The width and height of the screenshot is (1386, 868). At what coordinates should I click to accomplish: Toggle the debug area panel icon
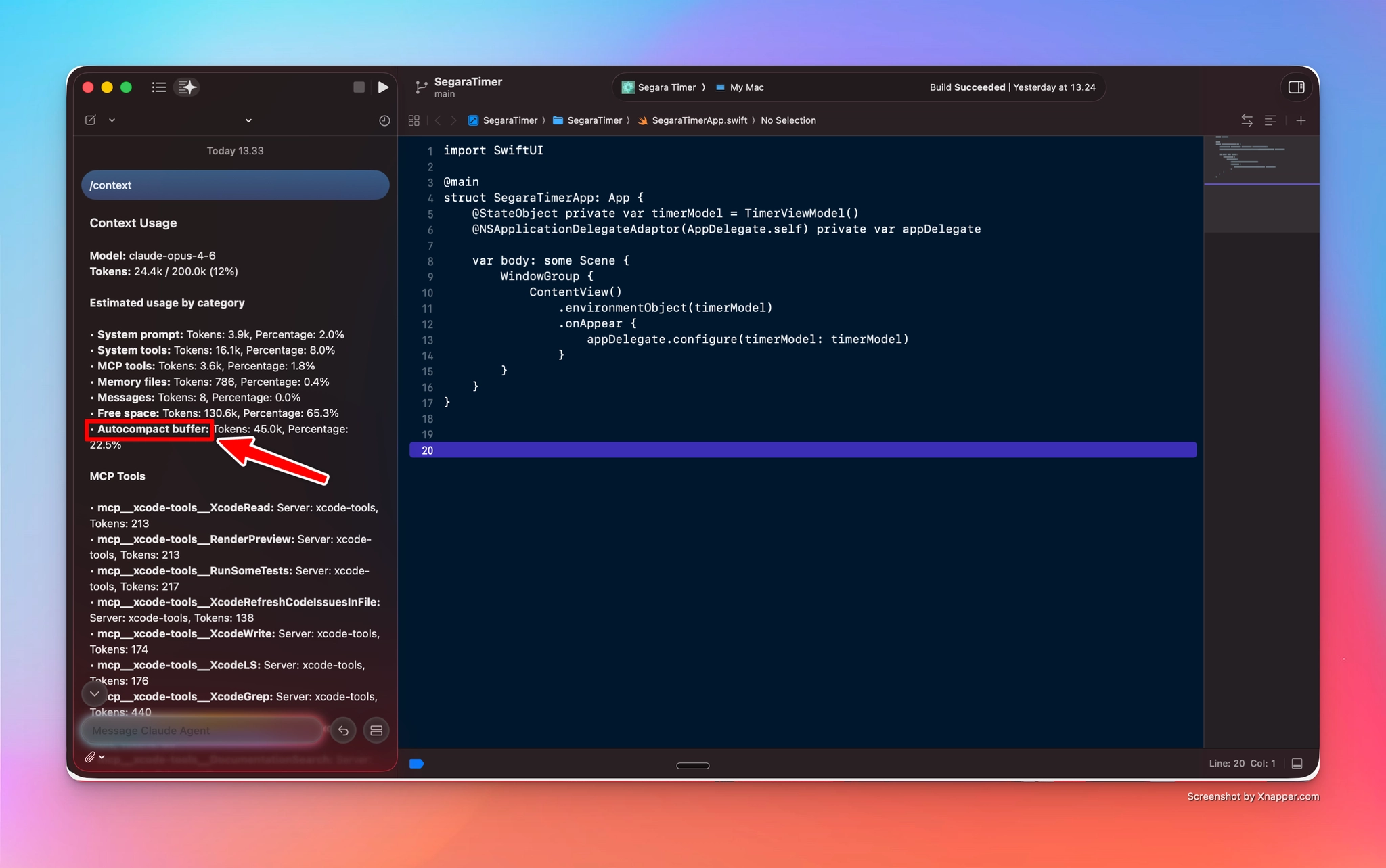1297,763
